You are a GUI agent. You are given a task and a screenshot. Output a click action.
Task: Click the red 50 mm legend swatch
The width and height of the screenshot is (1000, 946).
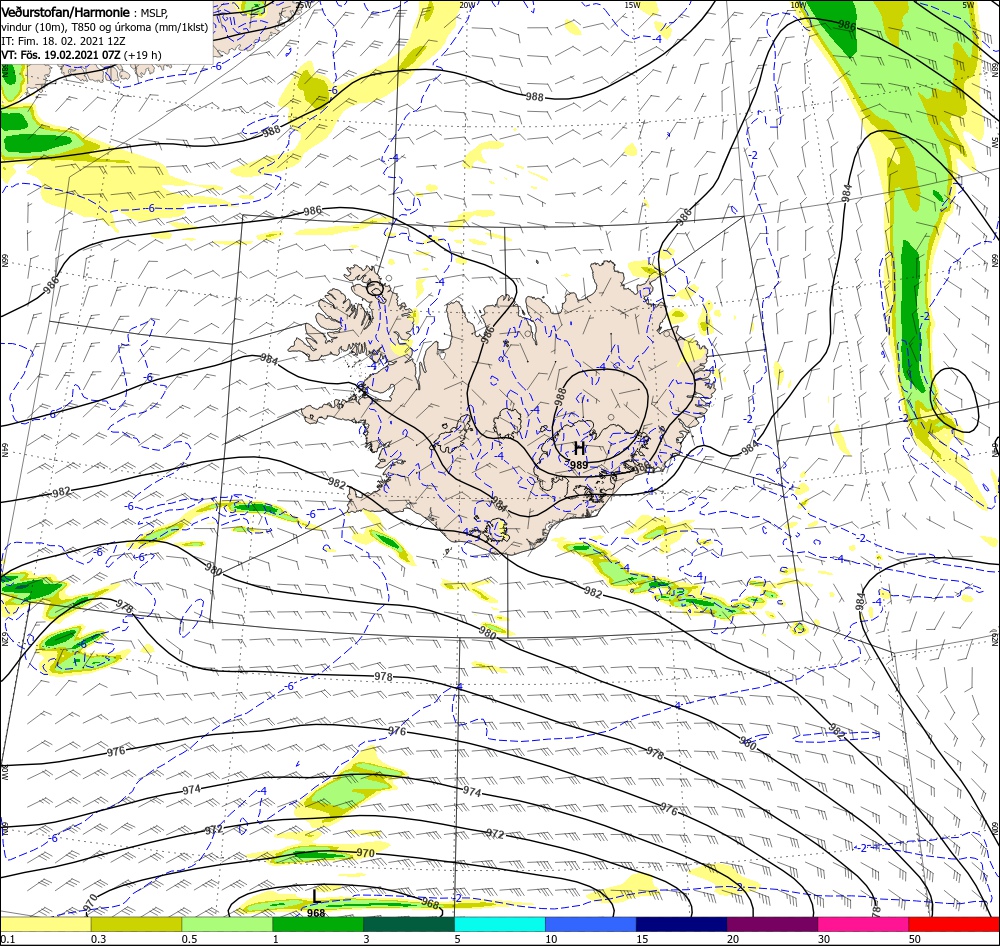(x=954, y=924)
